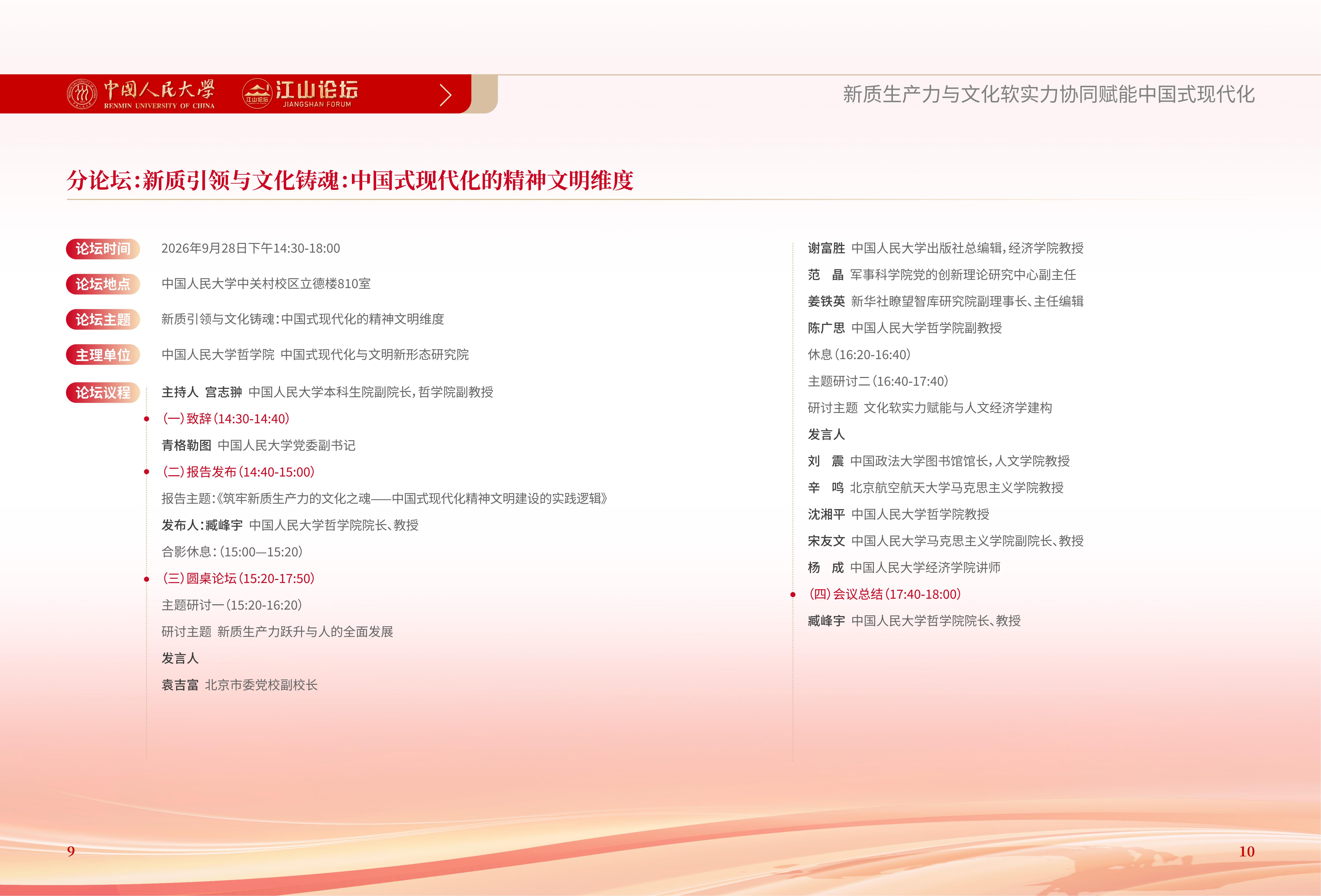
Task: Click the white chevron arrow in red banner
Action: coord(446,95)
